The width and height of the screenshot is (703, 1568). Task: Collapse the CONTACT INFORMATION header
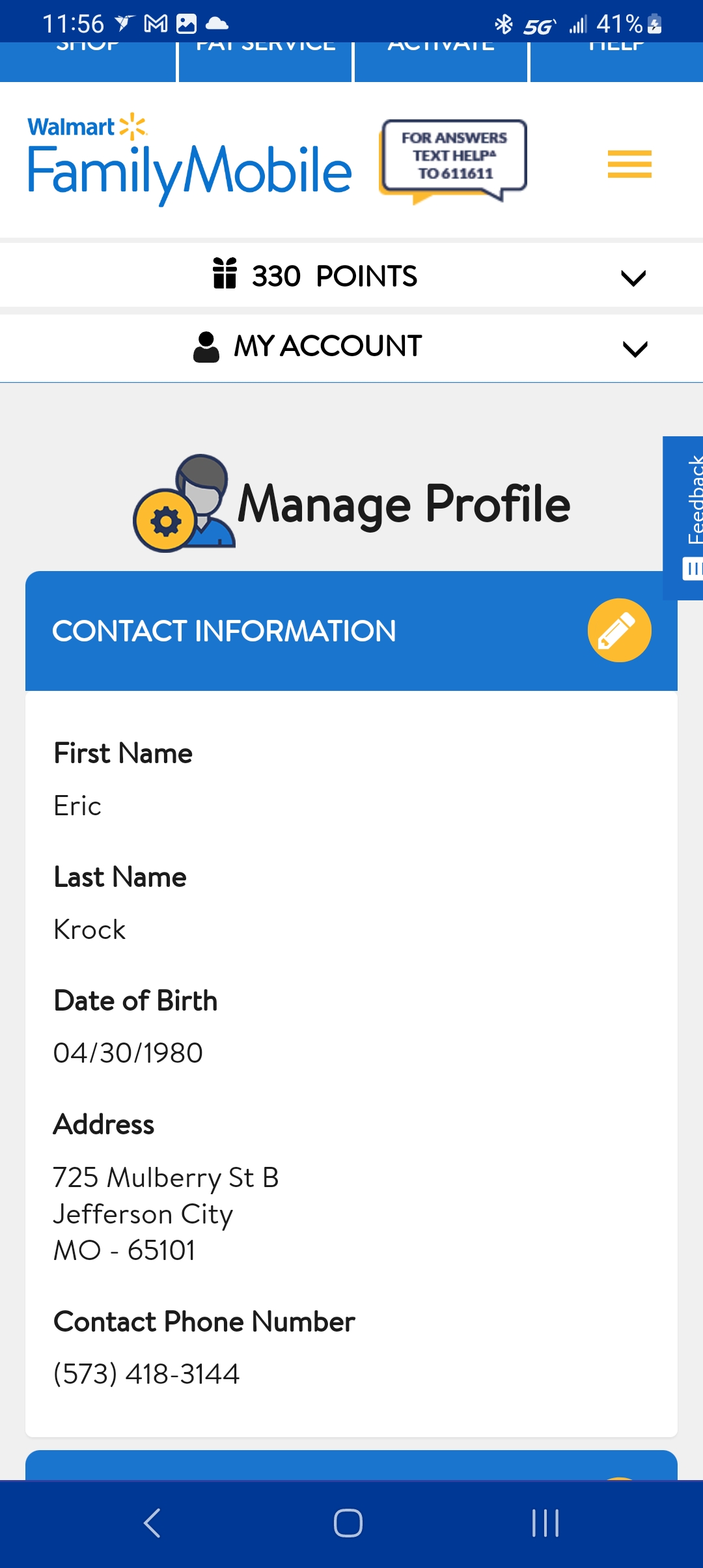225,630
